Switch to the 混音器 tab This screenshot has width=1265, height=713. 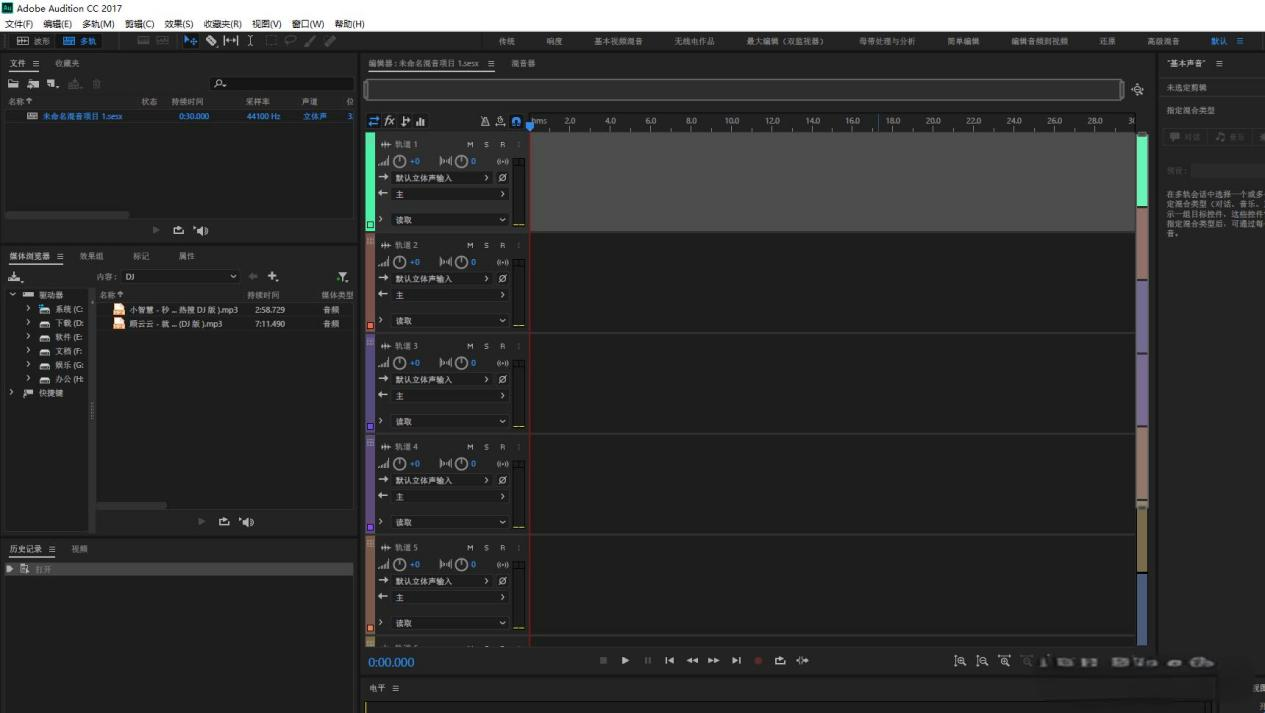click(x=523, y=63)
